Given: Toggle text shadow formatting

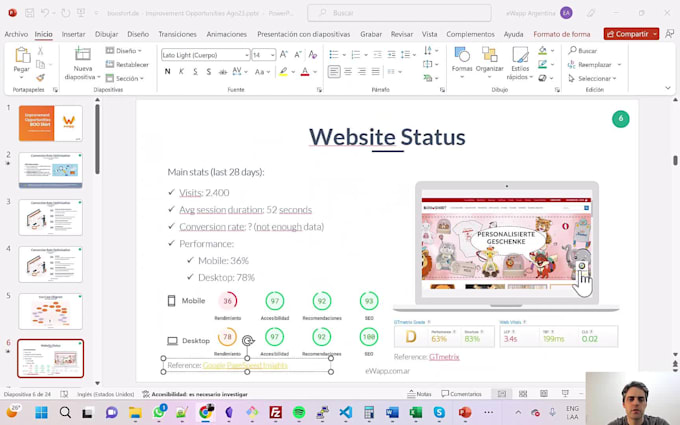Looking at the screenshot, I should point(209,72).
